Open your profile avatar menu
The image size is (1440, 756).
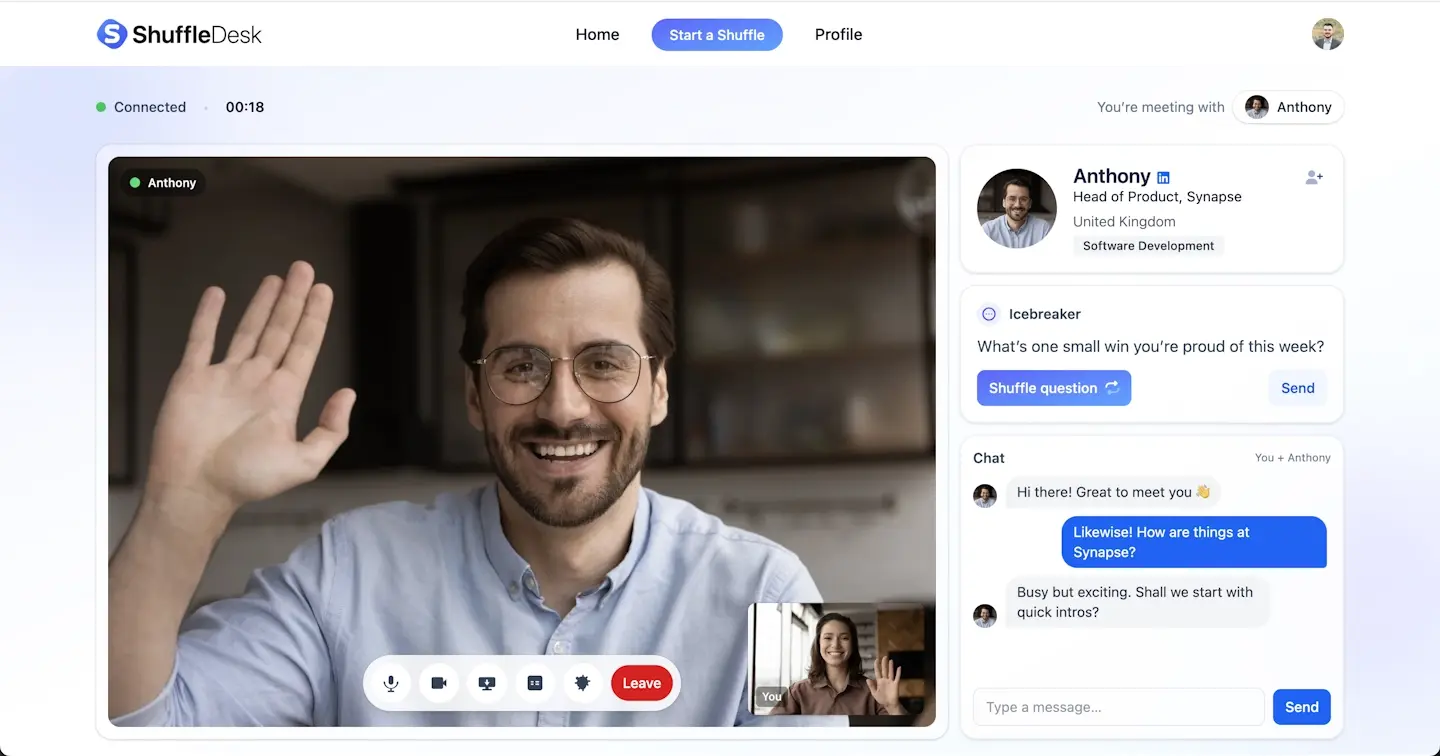1326,33
